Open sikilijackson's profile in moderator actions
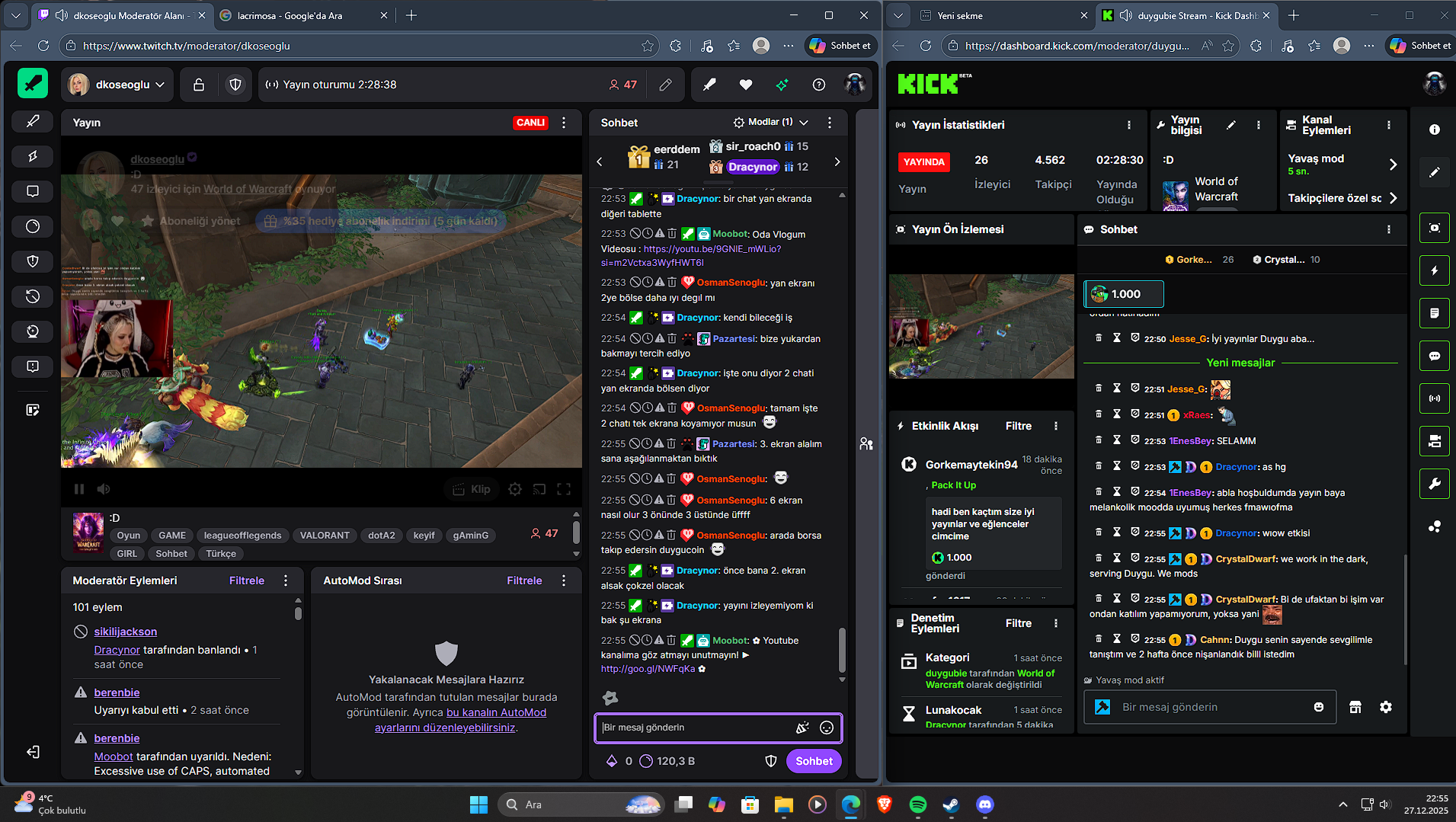Image resolution: width=1456 pixels, height=822 pixels. click(126, 632)
